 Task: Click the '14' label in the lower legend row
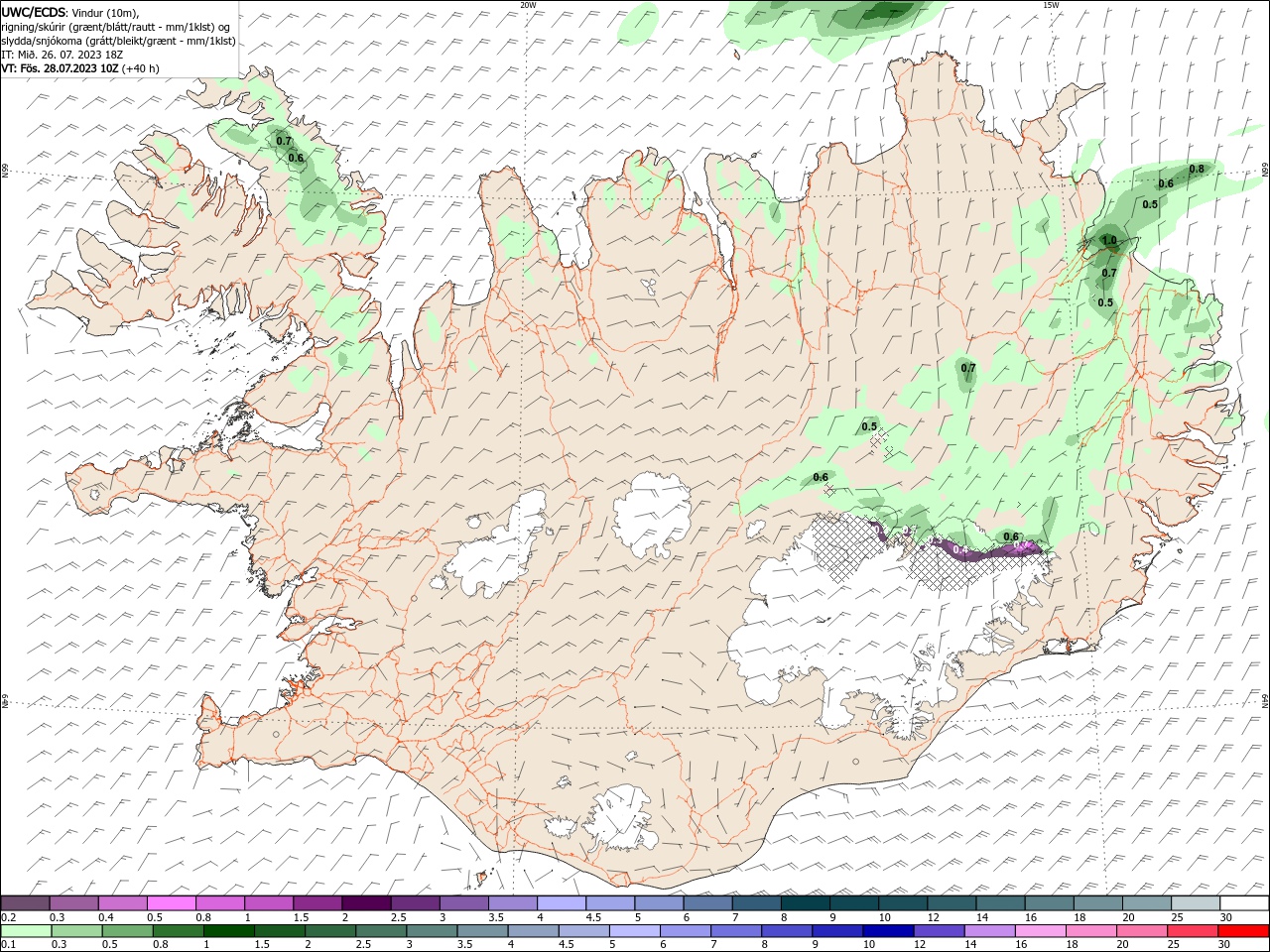(x=969, y=945)
